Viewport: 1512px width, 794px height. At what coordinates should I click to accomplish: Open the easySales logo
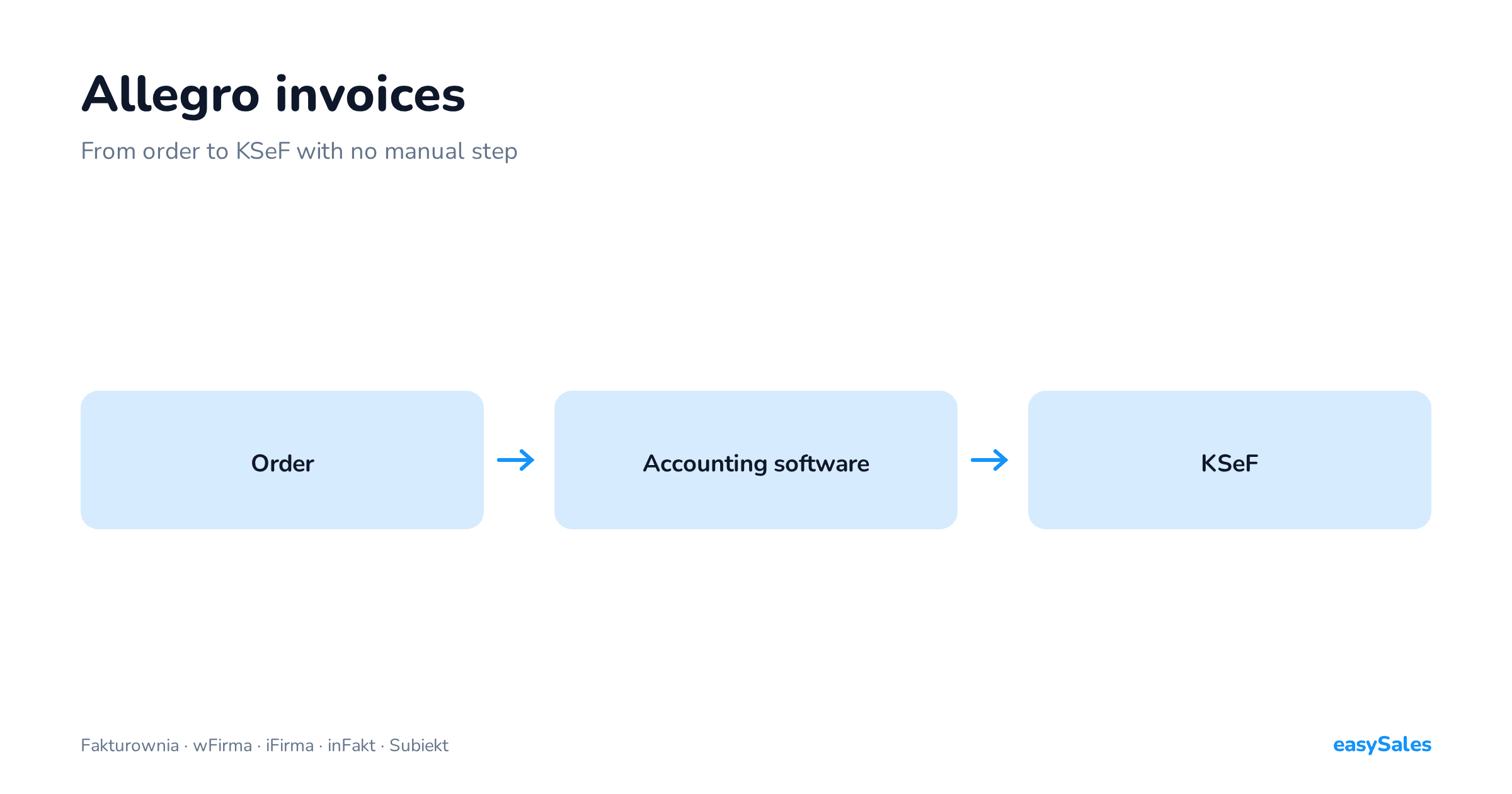click(x=1382, y=745)
